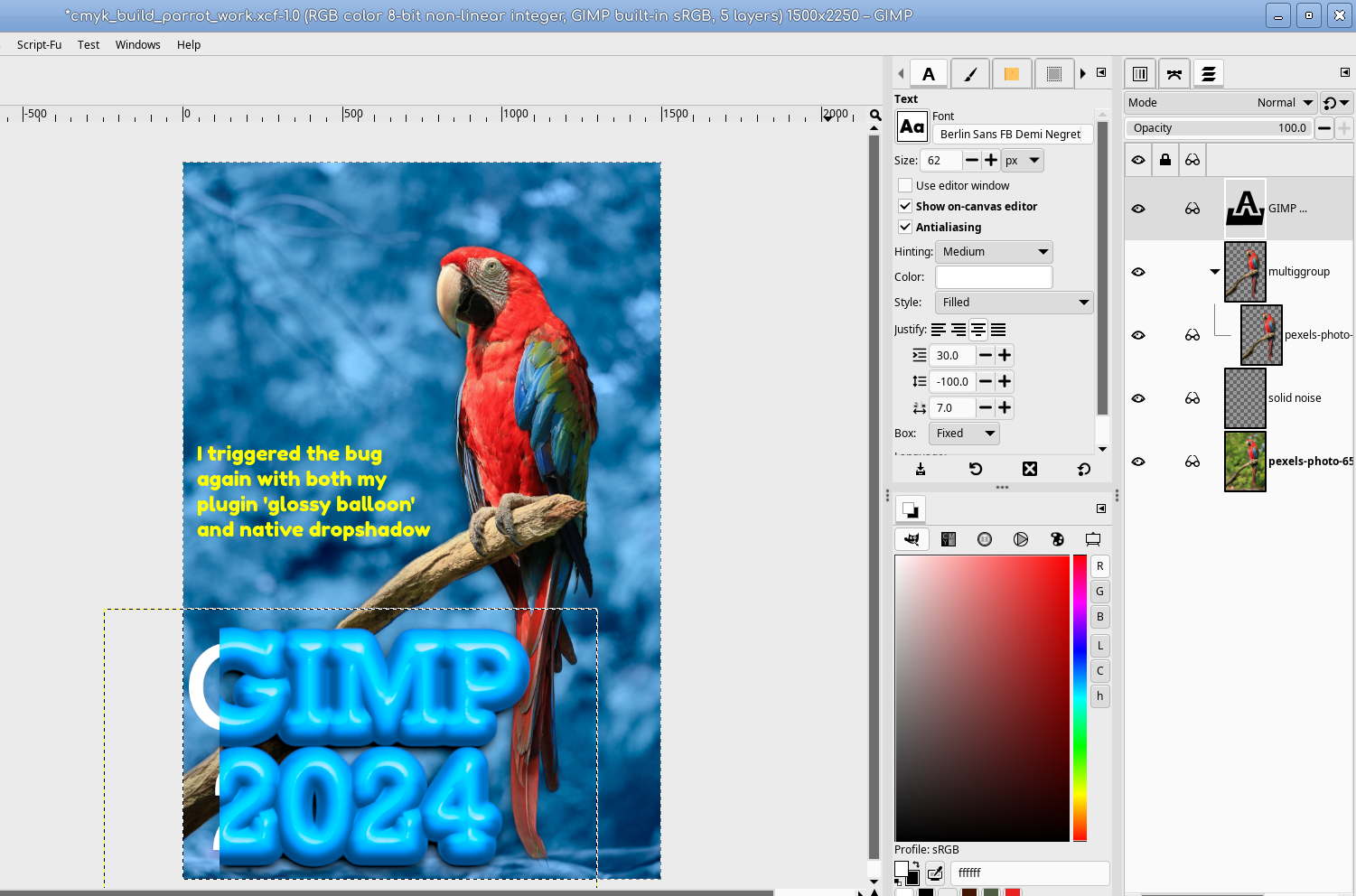Viewport: 1356px width, 896px height.
Task: Uncheck Show on-canvas editor
Action: pyautogui.click(x=905, y=206)
